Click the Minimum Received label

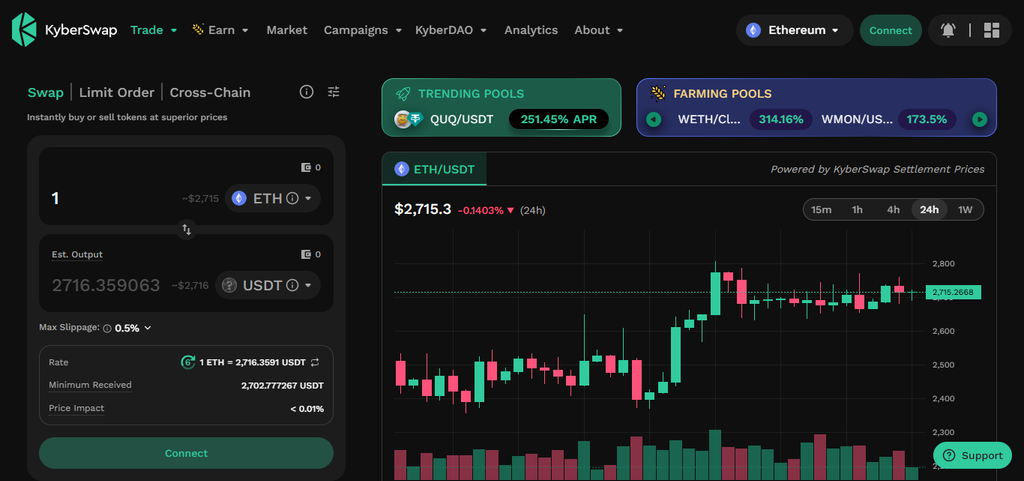(x=90, y=385)
